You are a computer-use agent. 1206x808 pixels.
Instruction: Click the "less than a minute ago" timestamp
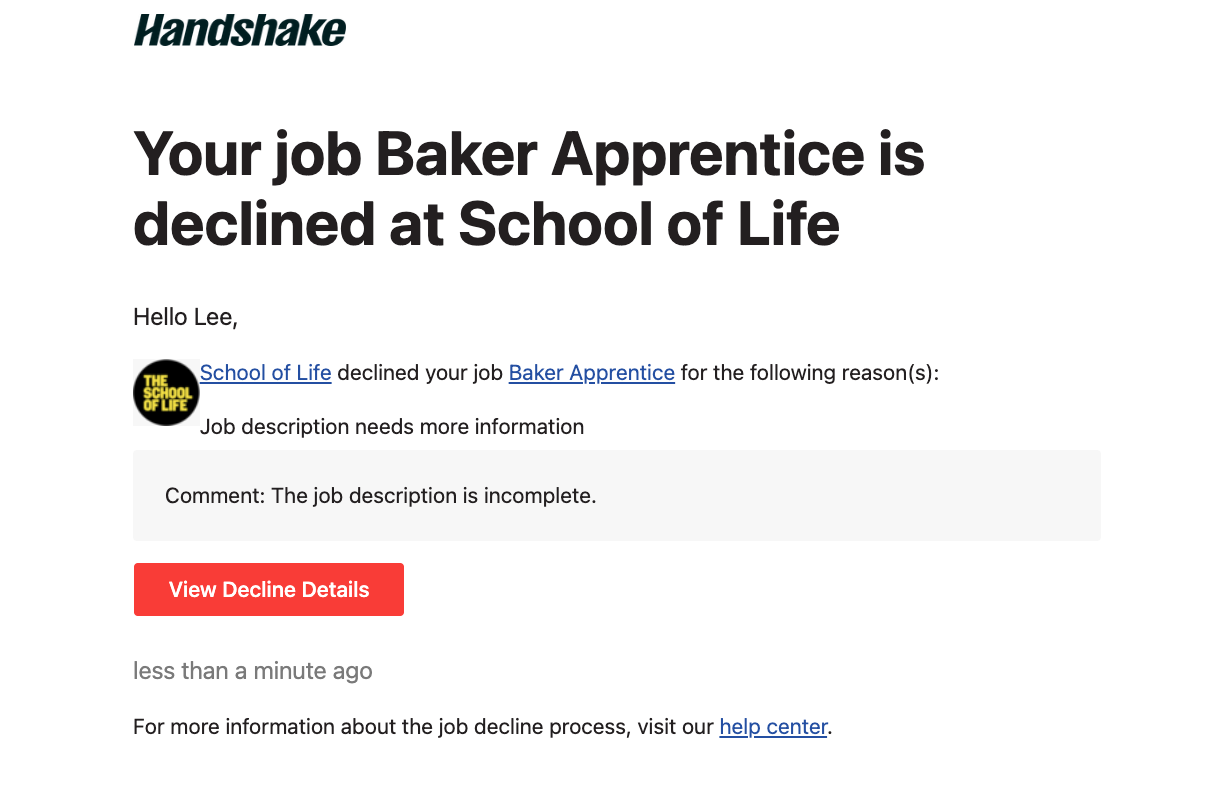(x=252, y=671)
